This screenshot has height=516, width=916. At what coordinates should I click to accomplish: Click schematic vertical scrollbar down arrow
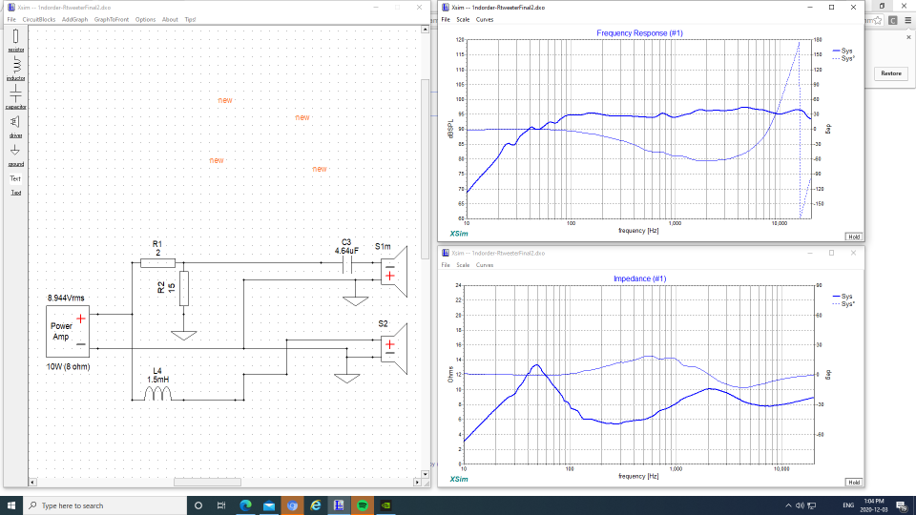click(x=425, y=474)
